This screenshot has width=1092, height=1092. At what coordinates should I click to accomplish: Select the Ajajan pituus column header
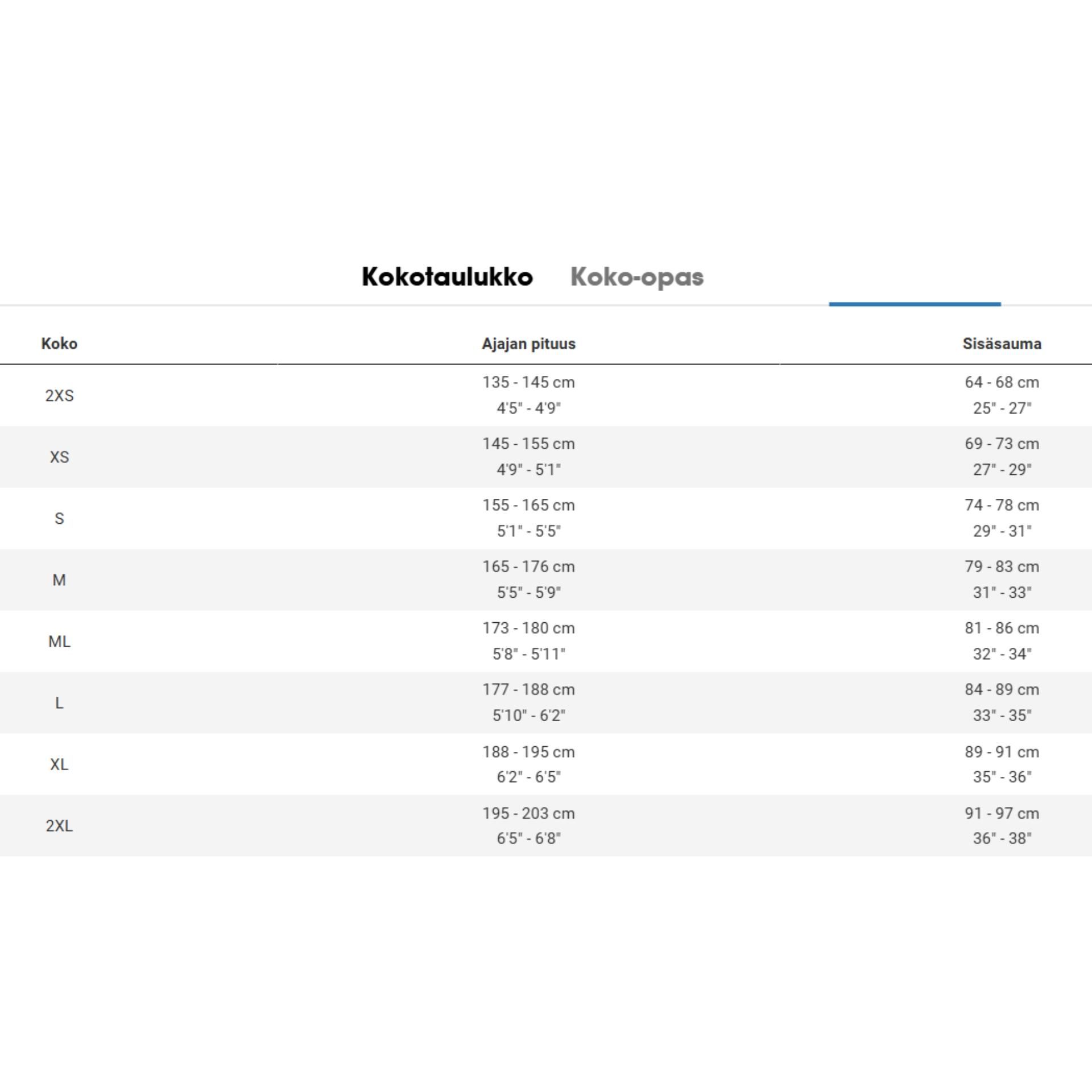528,344
